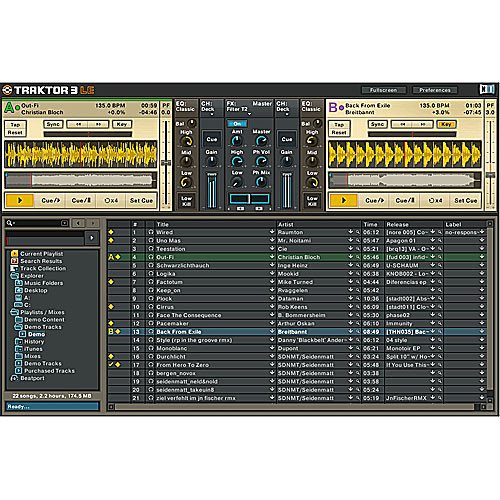This screenshot has width=500, height=500.
Task: Start playback on Deck A
Action: tap(19, 200)
